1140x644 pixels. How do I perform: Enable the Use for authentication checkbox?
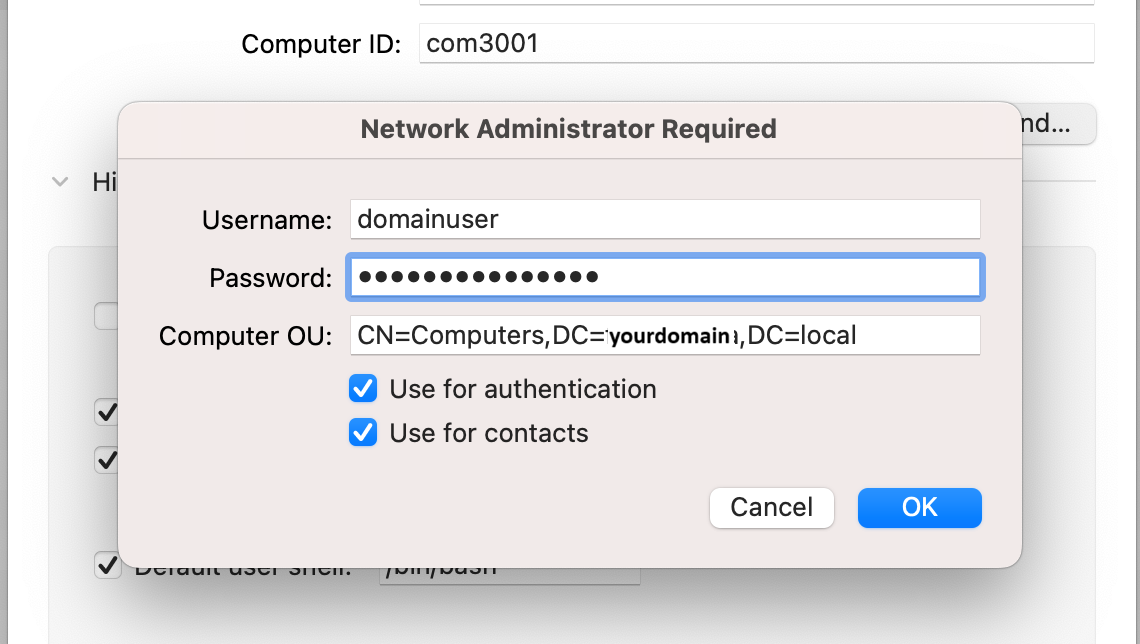(x=363, y=389)
